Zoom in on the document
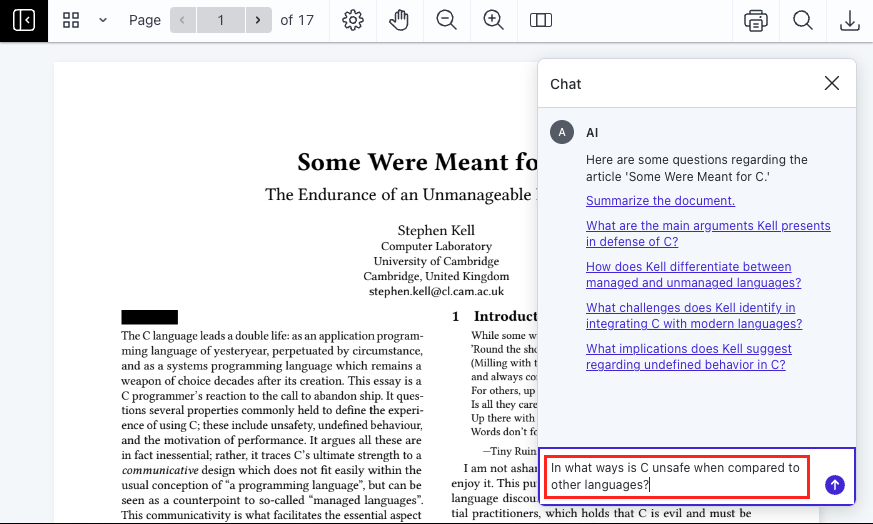 point(493,20)
